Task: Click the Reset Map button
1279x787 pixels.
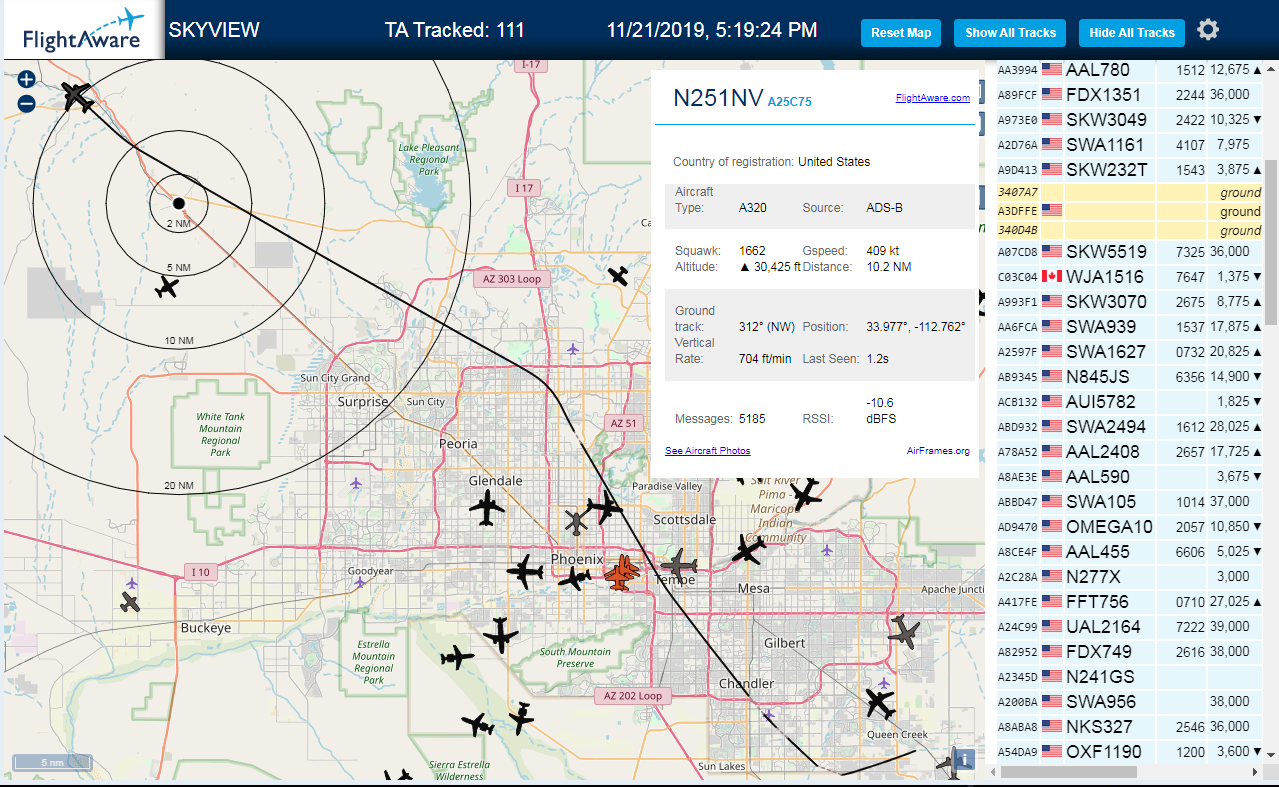Action: coord(901,33)
